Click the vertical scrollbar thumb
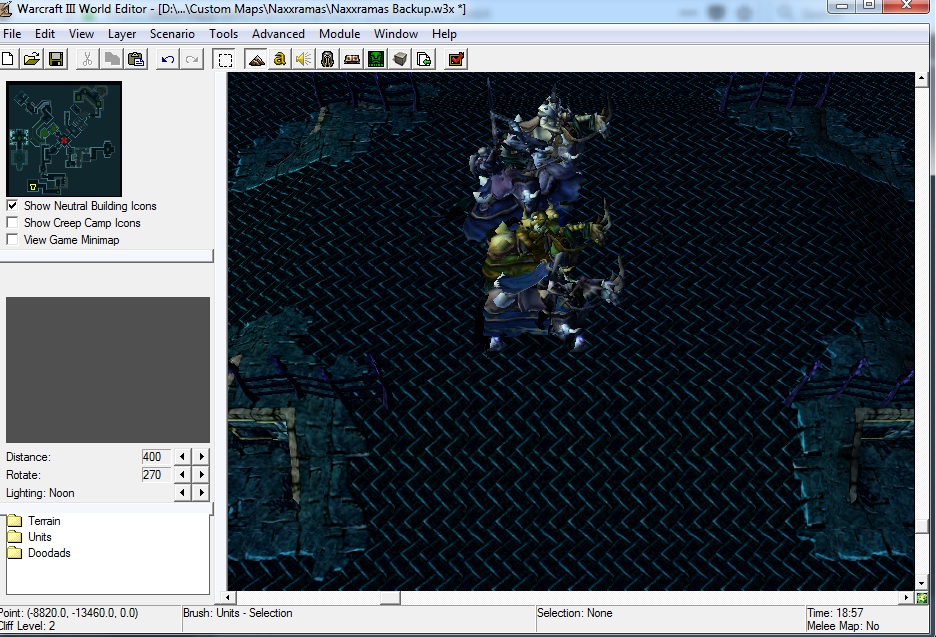The width and height of the screenshot is (936, 637). 921,527
